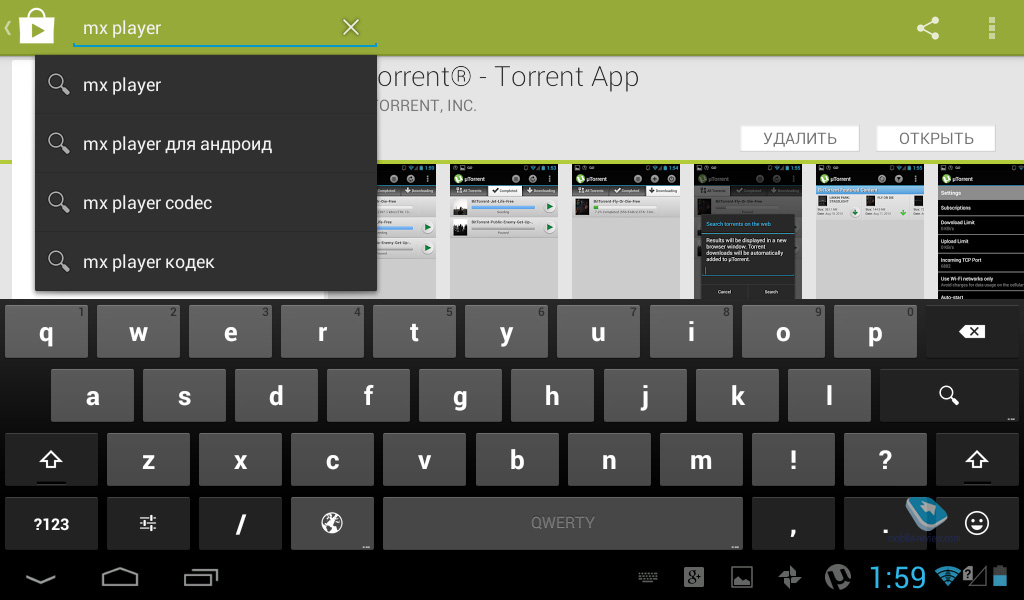This screenshot has height=600, width=1024.
Task: Tap the p key
Action: click(x=875, y=332)
